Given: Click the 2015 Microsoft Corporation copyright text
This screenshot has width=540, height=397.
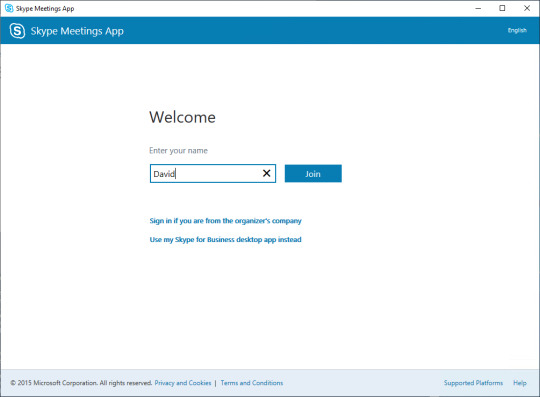Looking at the screenshot, I should tap(81, 383).
